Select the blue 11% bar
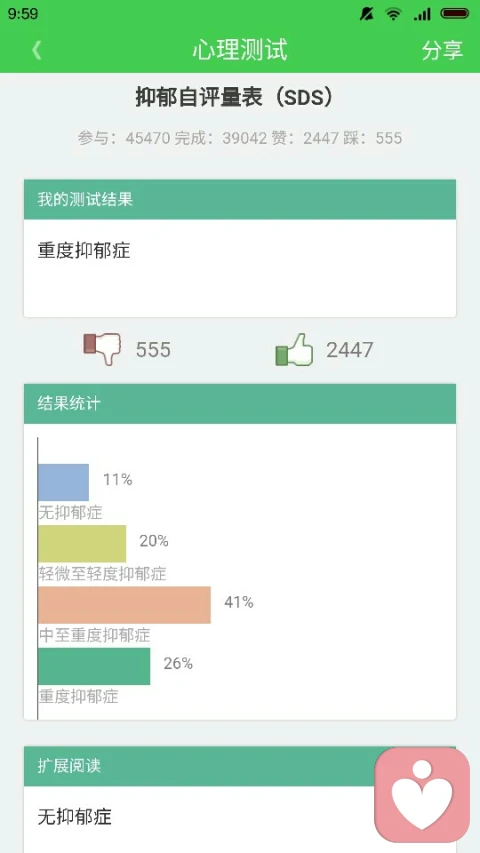This screenshot has width=480, height=853. point(63,482)
